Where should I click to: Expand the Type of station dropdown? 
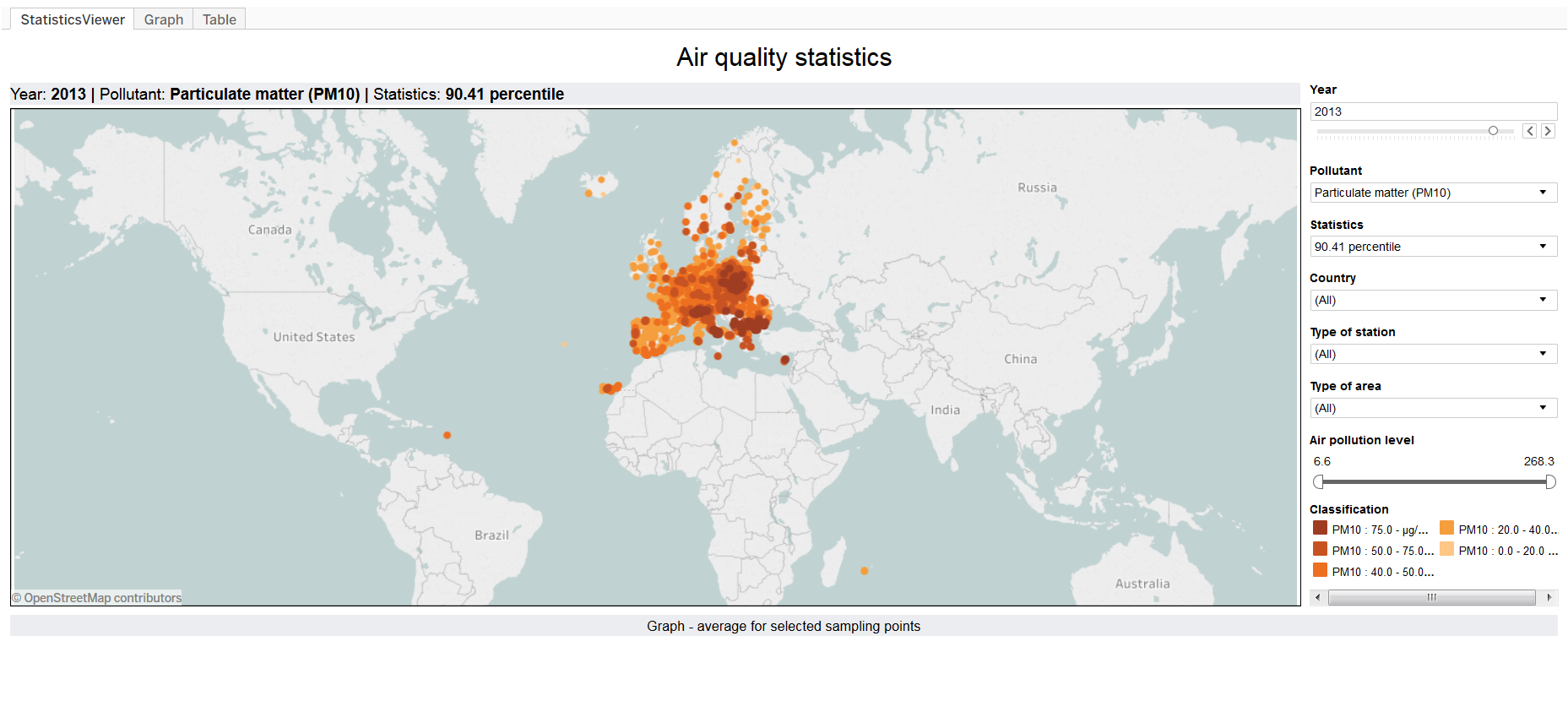coord(1433,354)
